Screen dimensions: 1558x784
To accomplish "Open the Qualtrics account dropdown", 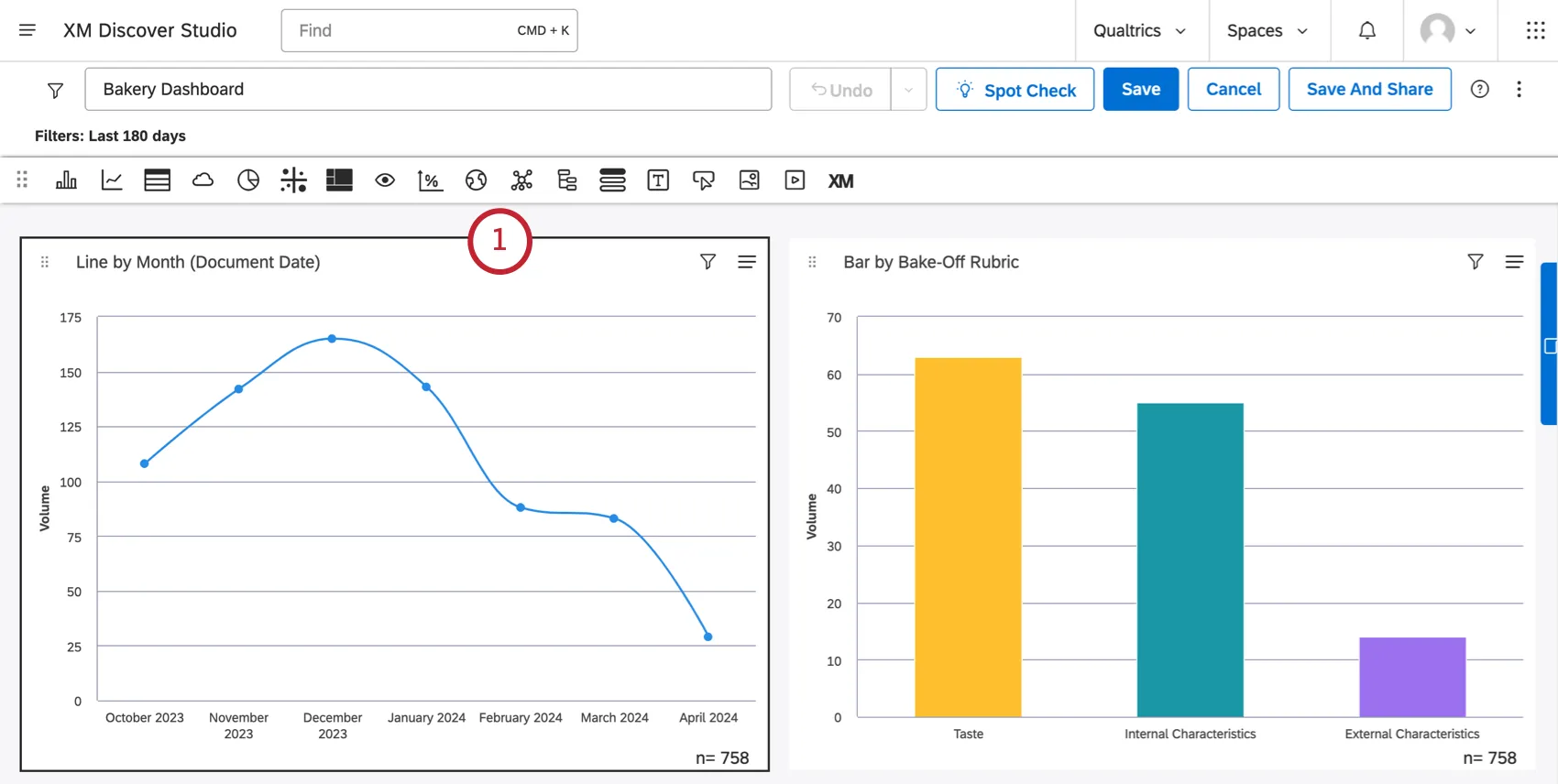I will [1139, 30].
